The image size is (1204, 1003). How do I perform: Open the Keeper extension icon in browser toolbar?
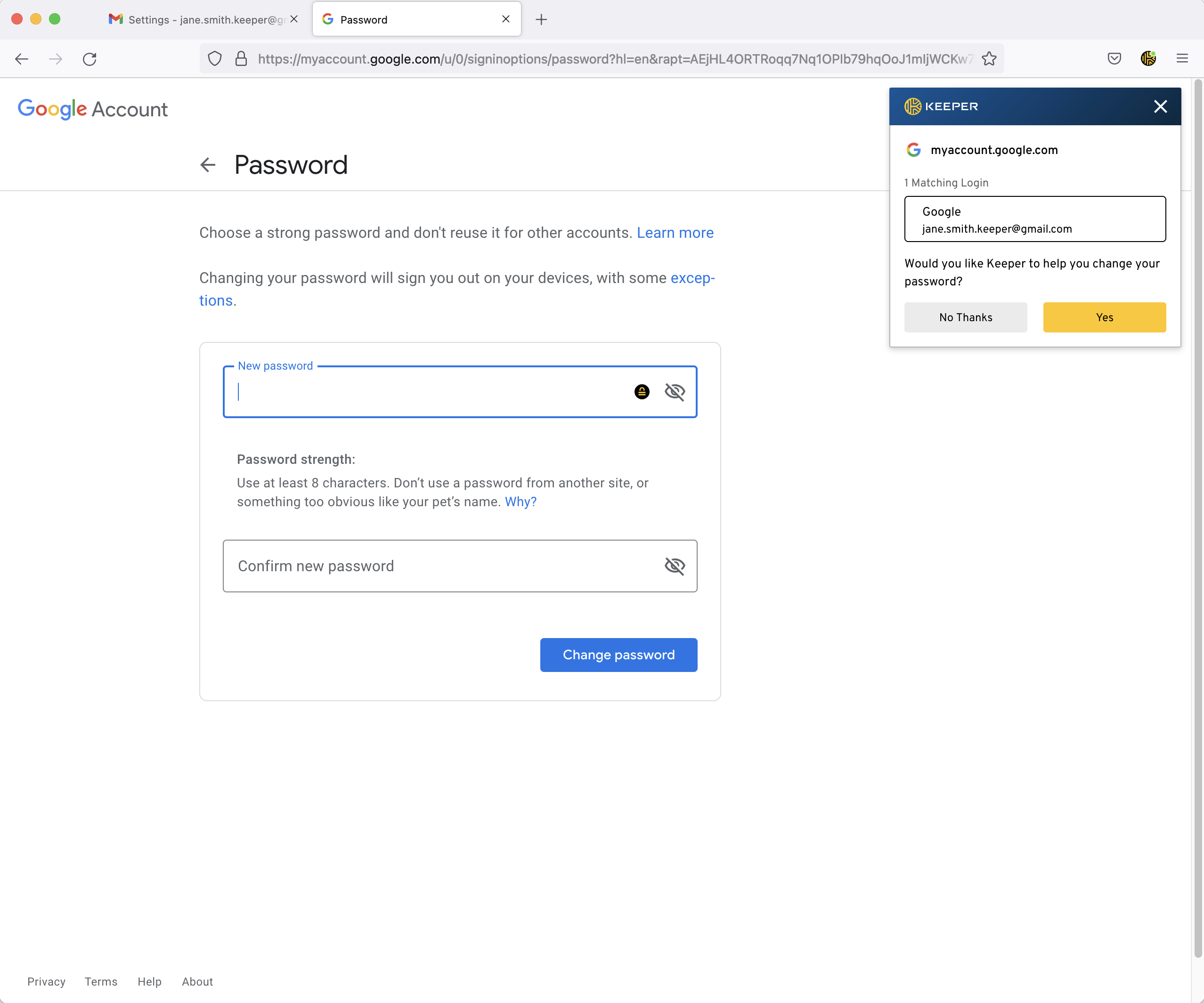coord(1148,58)
